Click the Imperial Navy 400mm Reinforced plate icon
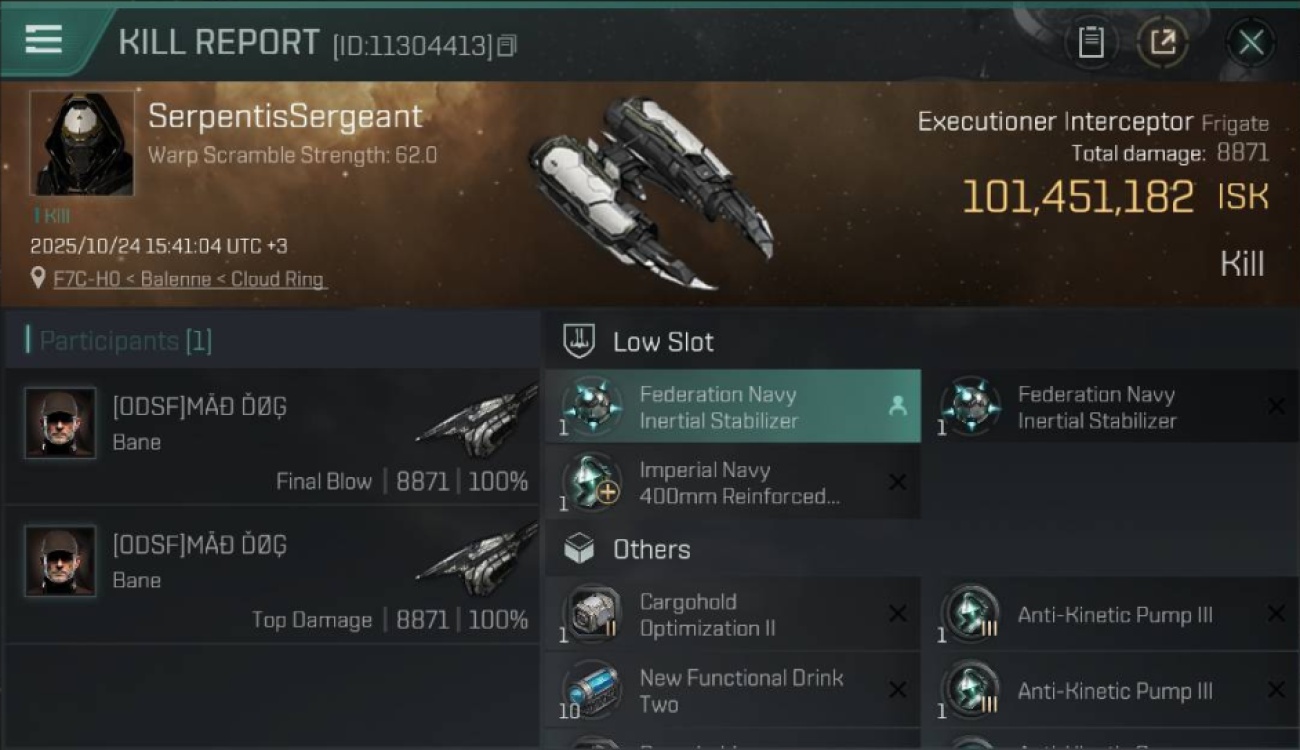1300x750 pixels. [x=592, y=482]
